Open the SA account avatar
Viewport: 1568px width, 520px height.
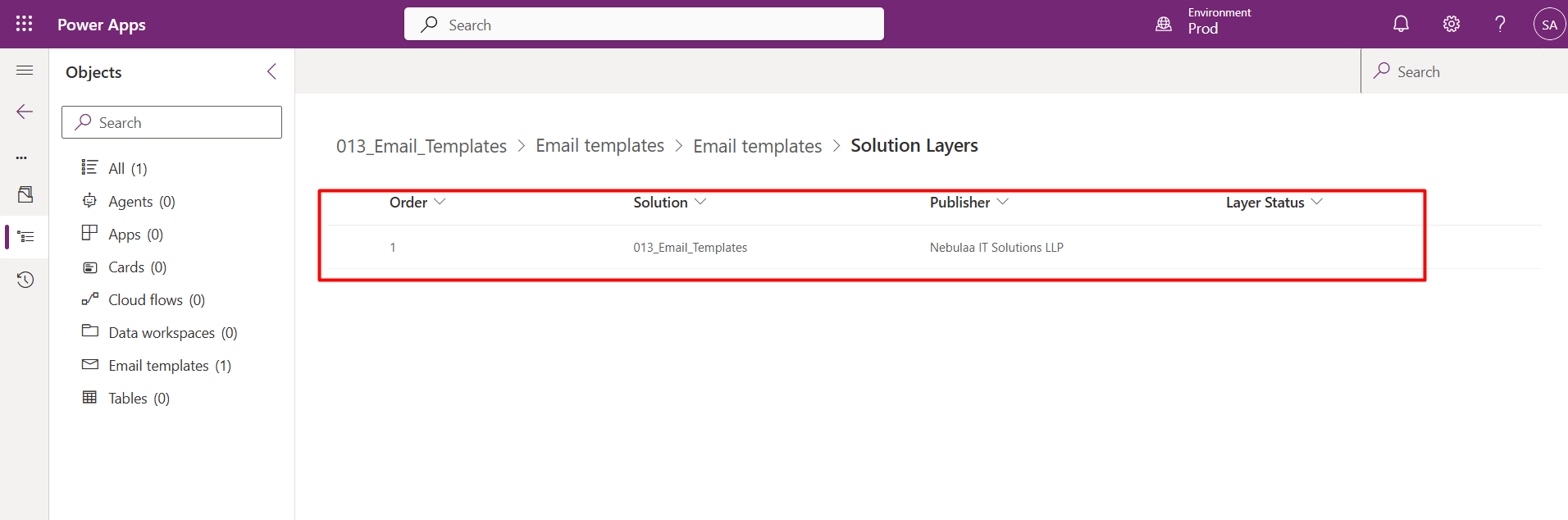(x=1549, y=25)
